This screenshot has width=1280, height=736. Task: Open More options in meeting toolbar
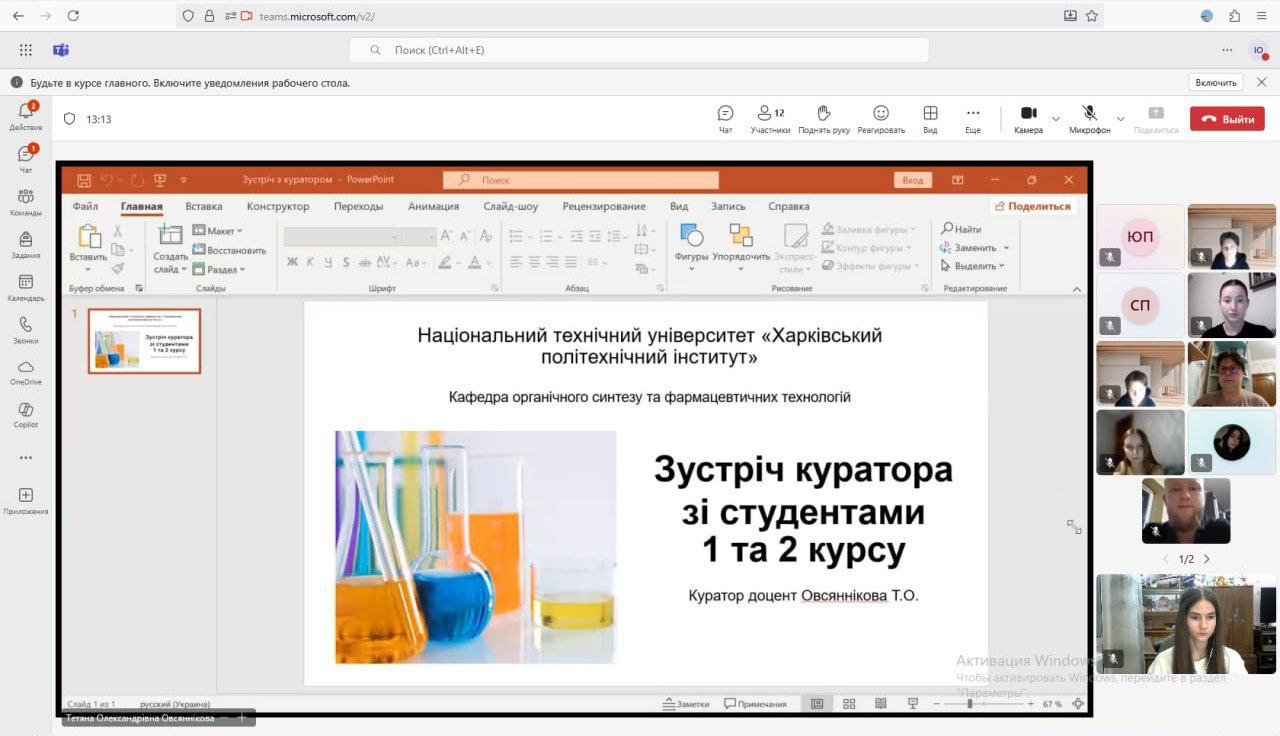click(972, 119)
